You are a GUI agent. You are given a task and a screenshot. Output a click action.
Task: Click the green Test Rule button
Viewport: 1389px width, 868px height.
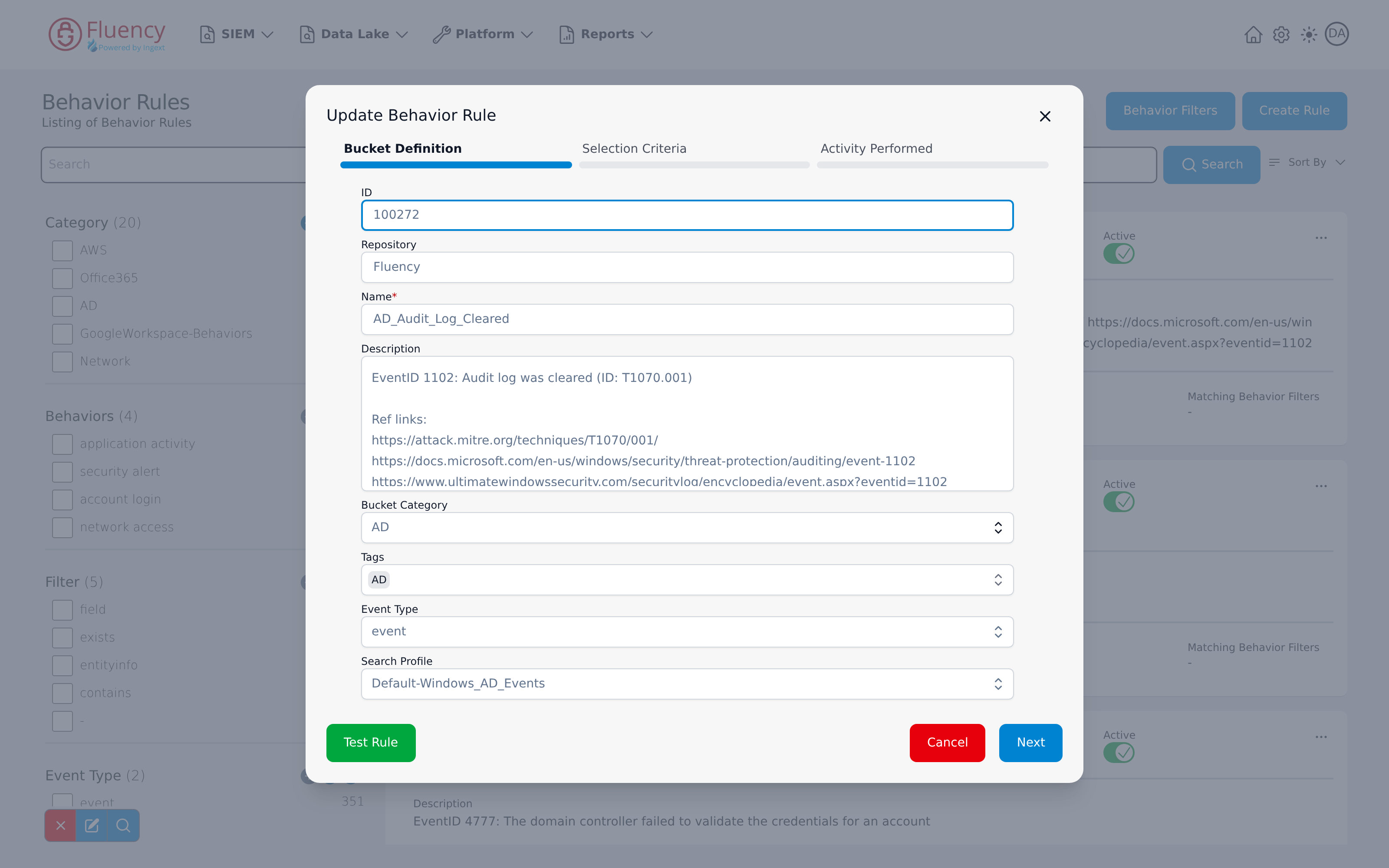[x=371, y=743]
